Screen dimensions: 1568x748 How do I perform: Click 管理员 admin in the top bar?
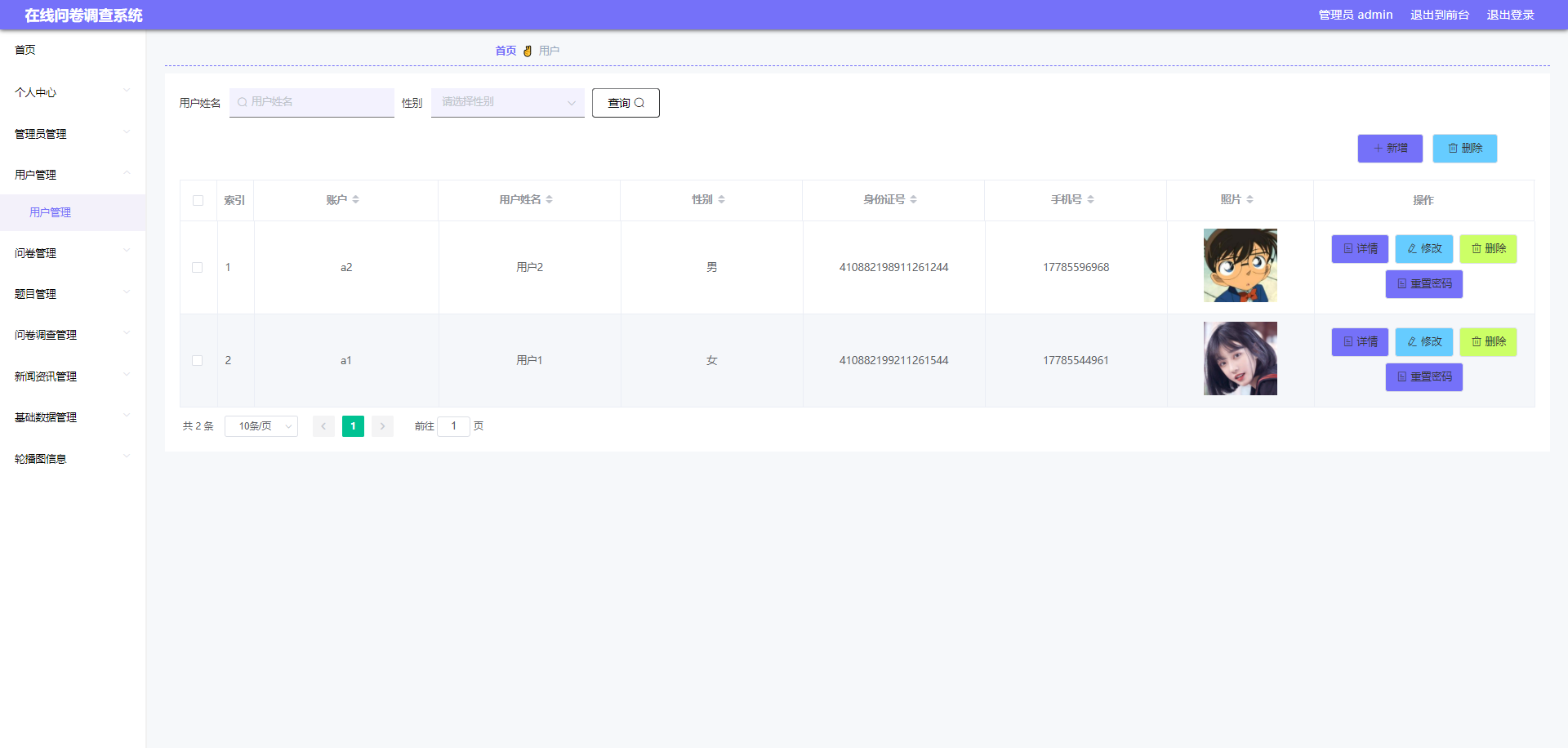pos(1356,15)
